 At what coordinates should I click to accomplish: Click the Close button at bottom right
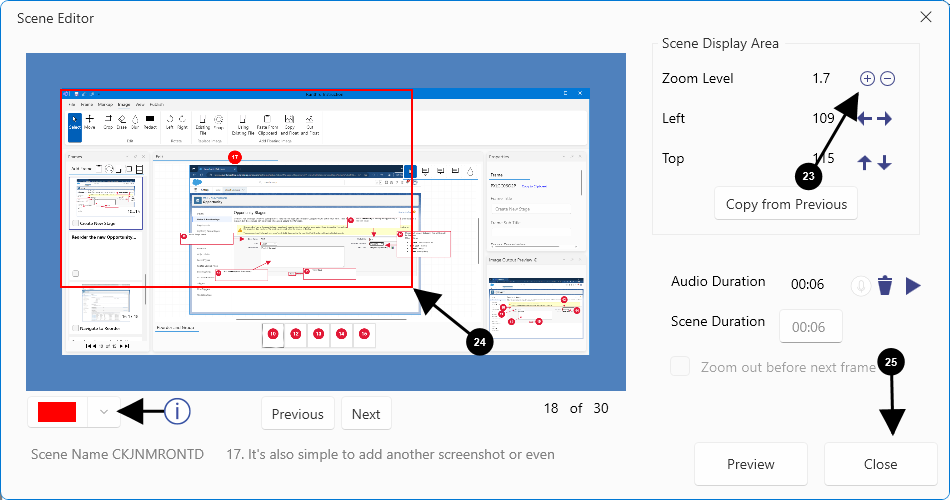point(880,464)
